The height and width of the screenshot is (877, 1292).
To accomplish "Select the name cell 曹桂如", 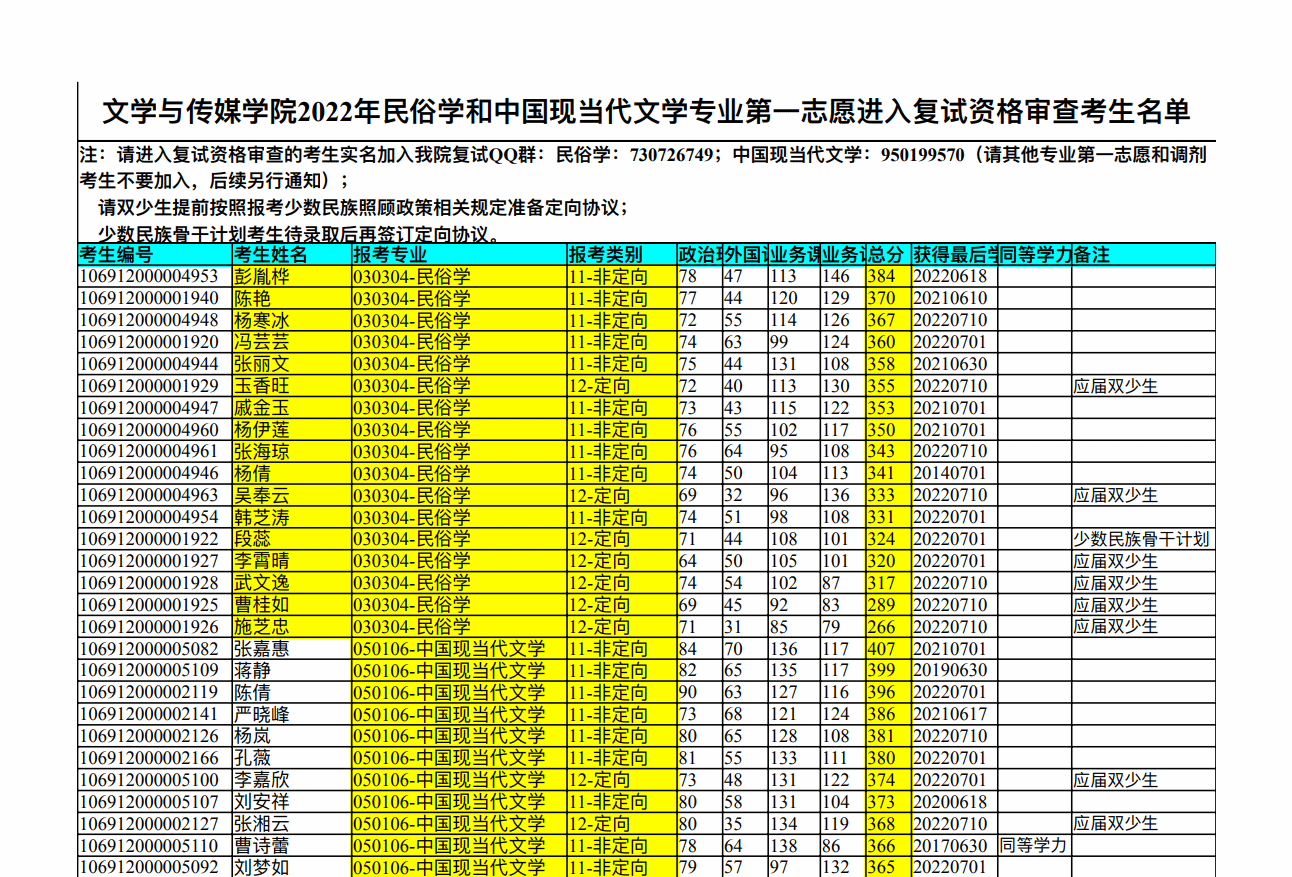I will pos(292,605).
